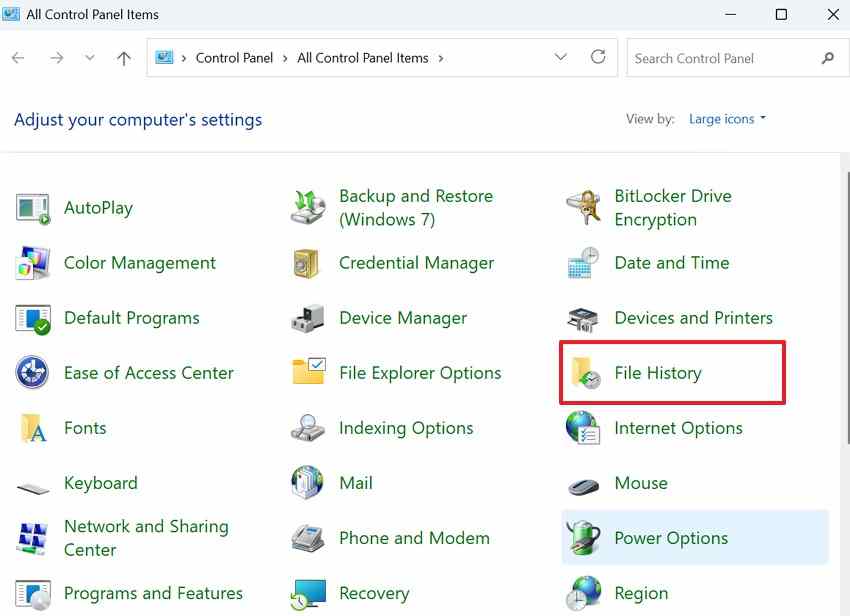This screenshot has width=850, height=616.
Task: Open the BitLocker Drive Encryption icon
Action: click(x=583, y=207)
